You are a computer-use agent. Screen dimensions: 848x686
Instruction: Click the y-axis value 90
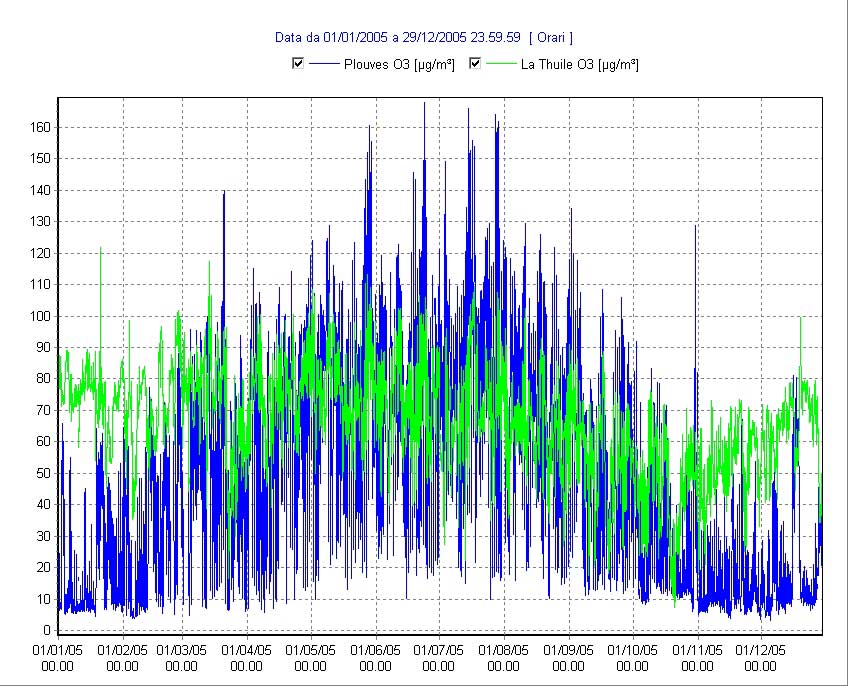click(43, 347)
